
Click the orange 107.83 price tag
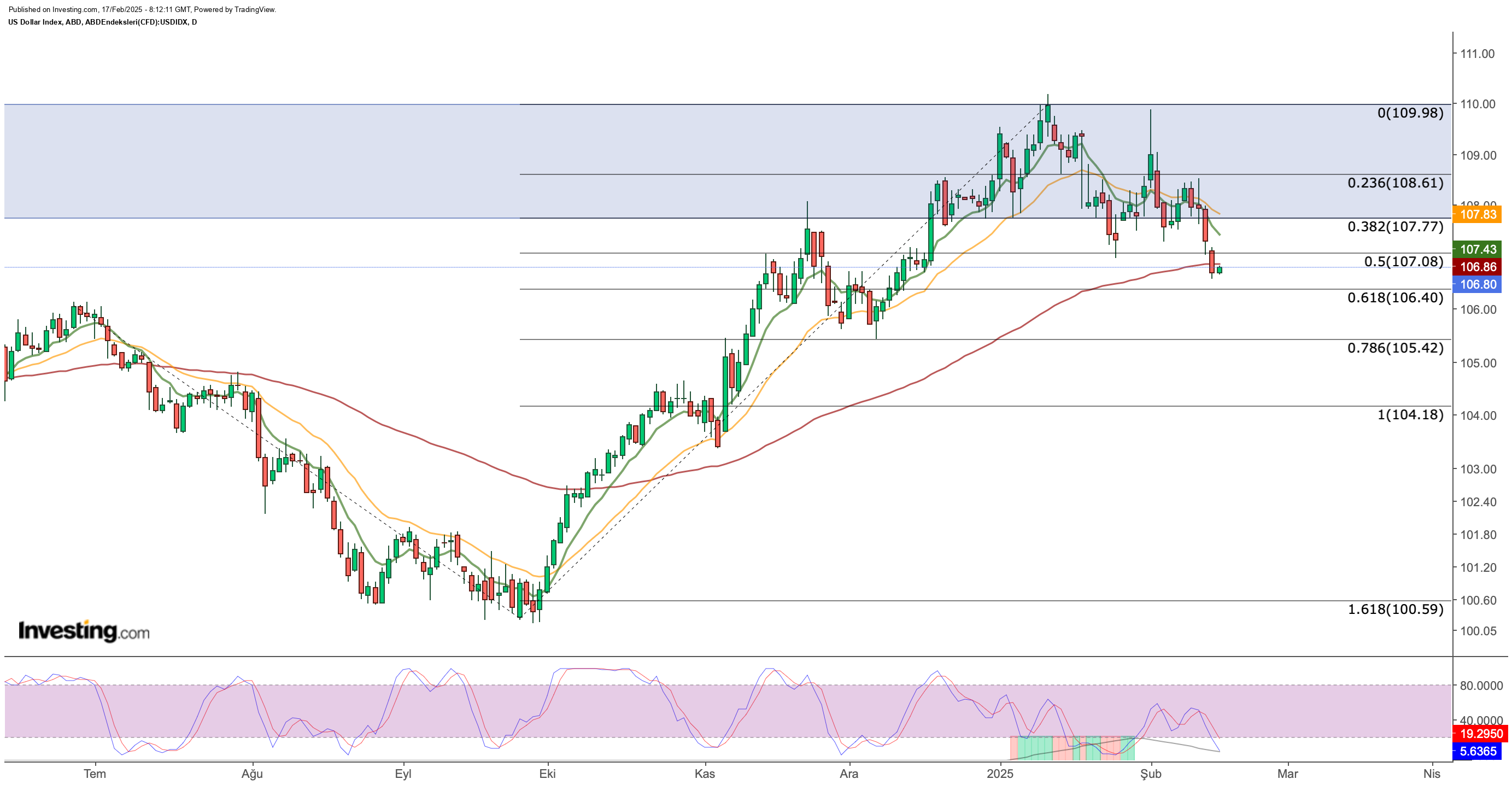tap(1478, 214)
